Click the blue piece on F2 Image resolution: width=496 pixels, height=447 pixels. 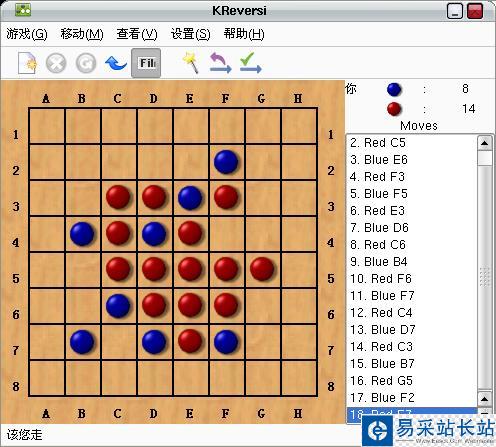coord(226,162)
